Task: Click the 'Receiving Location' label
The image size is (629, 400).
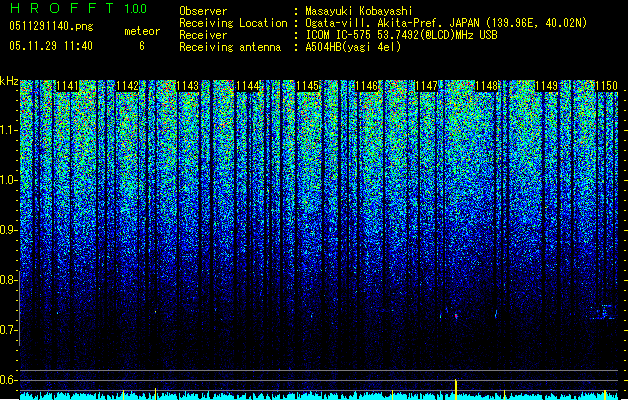Action: (x=233, y=23)
